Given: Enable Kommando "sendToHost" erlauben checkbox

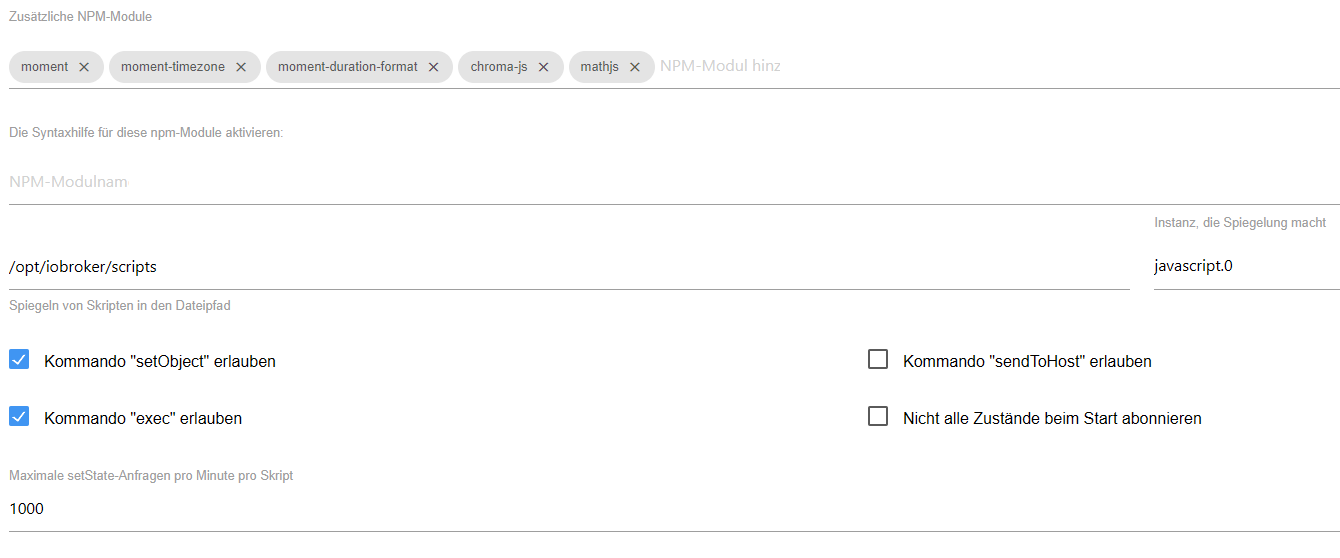Looking at the screenshot, I should 878,360.
